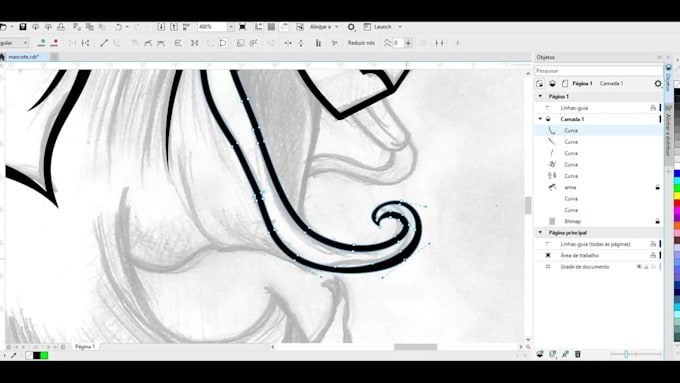This screenshot has height=383, width=680.
Task: Toggle show rulers in top toolbar
Action: pos(258,27)
